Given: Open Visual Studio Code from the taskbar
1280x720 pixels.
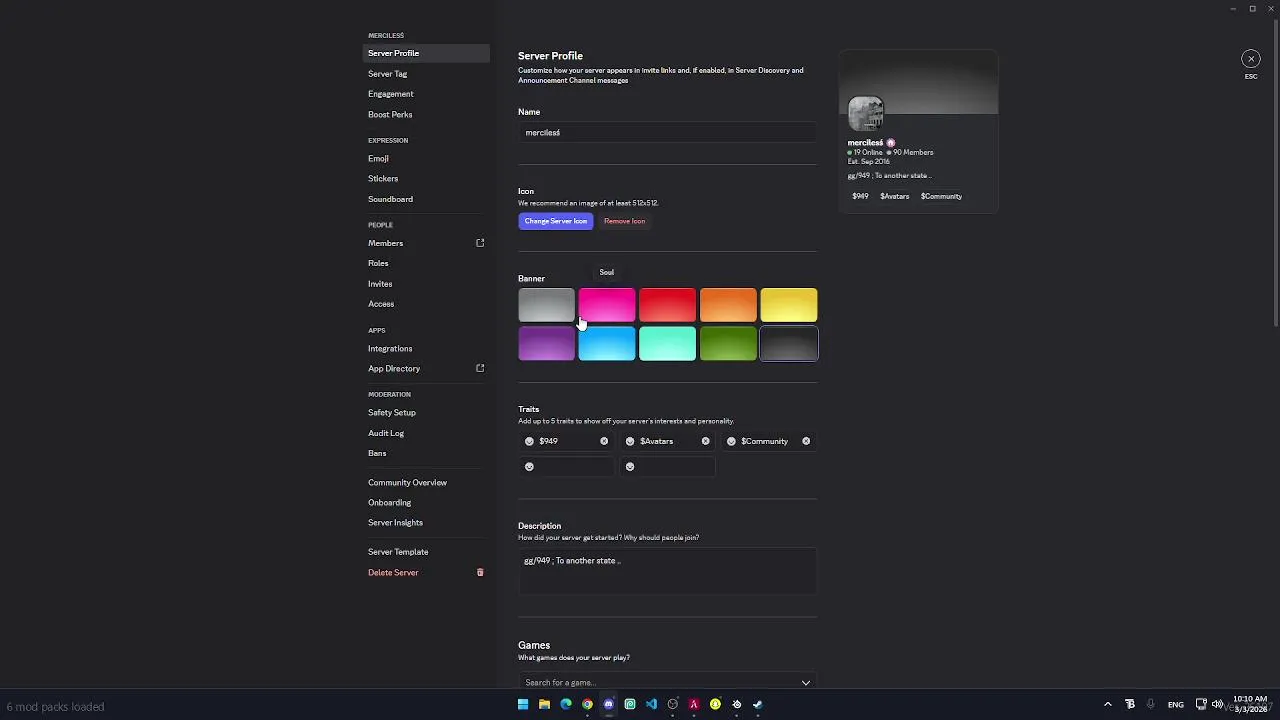Looking at the screenshot, I should pyautogui.click(x=651, y=704).
